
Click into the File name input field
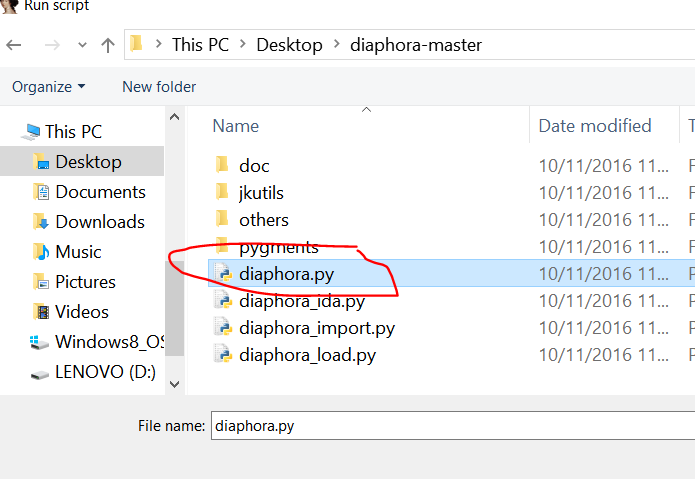point(450,426)
